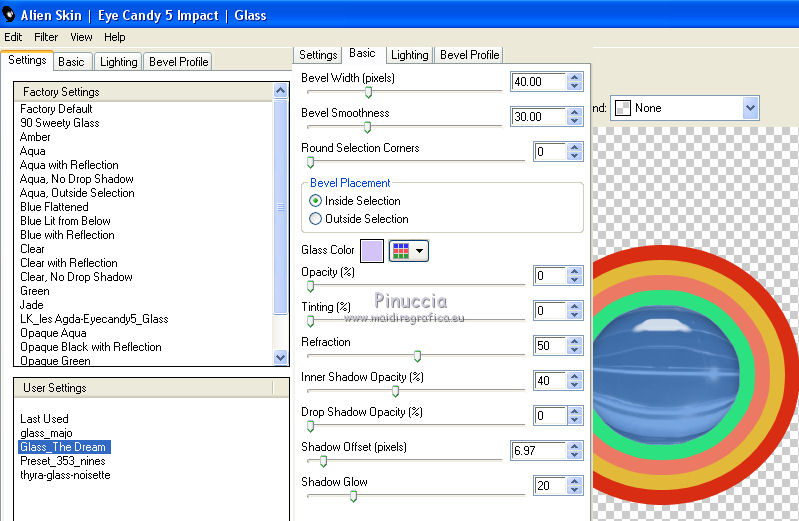
Task: Switch to the left Bevel Profile tab
Action: click(178, 62)
